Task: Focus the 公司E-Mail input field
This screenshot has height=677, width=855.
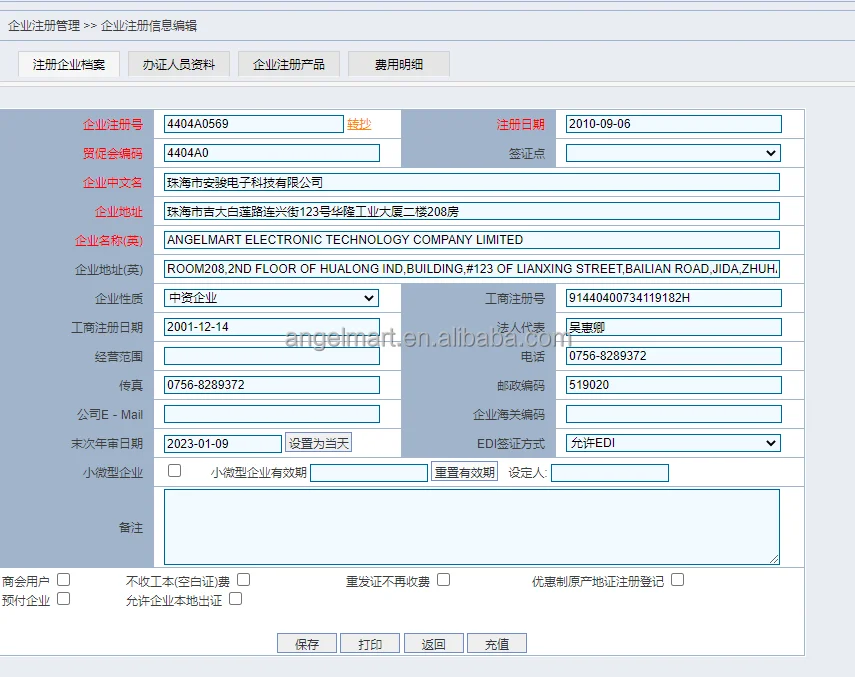Action: coord(272,414)
